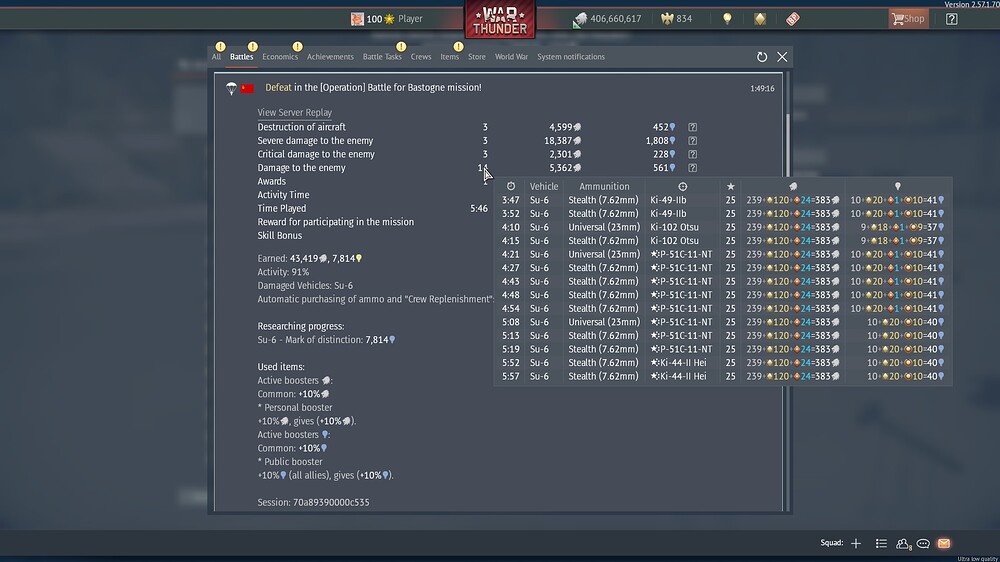This screenshot has height=562, width=1000.
Task: Click Silver Lions balance 406,660,617
Action: [608, 18]
